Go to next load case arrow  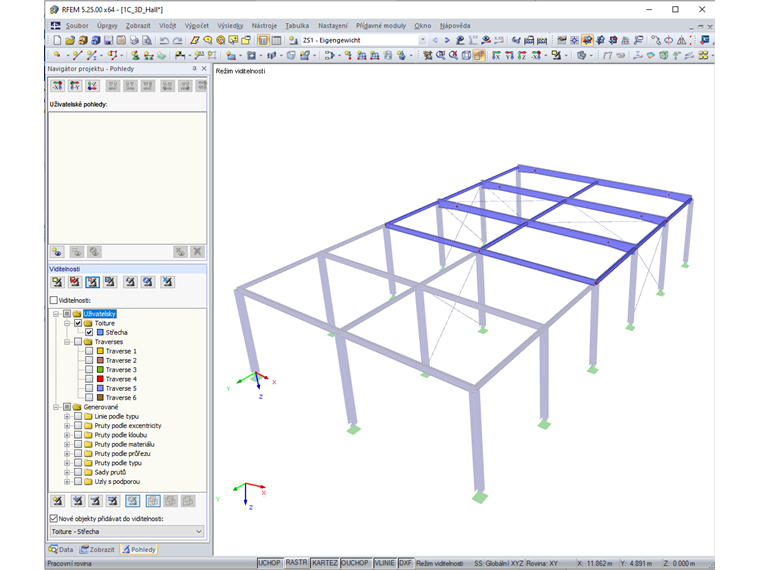[x=447, y=40]
